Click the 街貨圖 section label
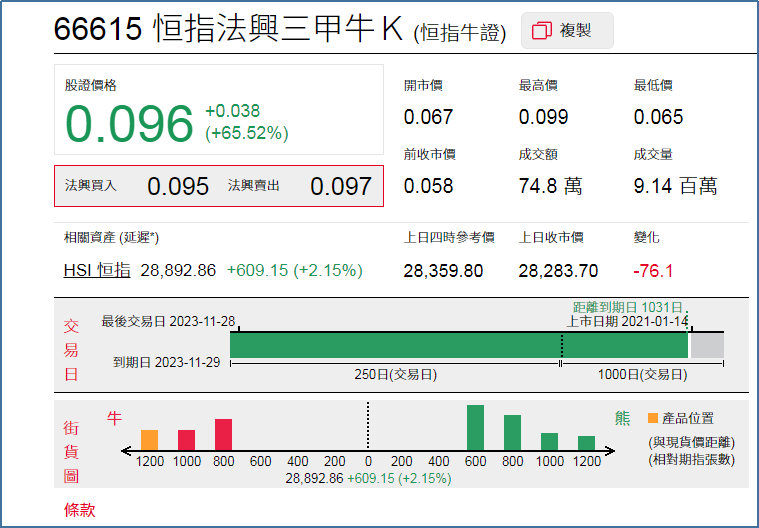 point(71,452)
